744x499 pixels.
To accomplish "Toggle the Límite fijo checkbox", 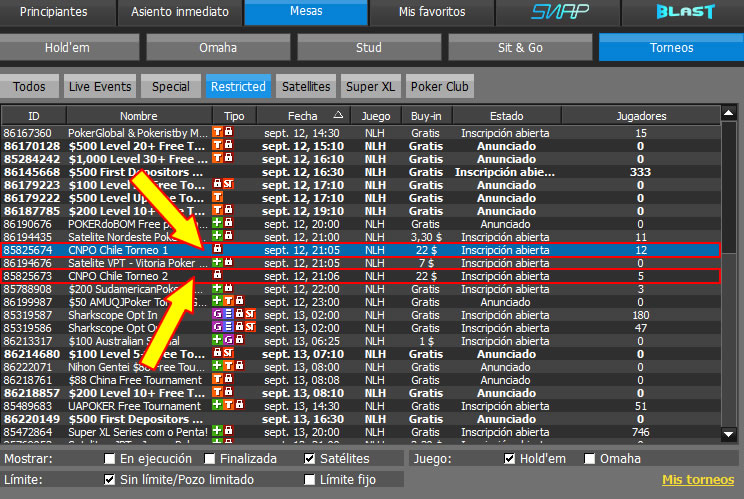I will (311, 480).
